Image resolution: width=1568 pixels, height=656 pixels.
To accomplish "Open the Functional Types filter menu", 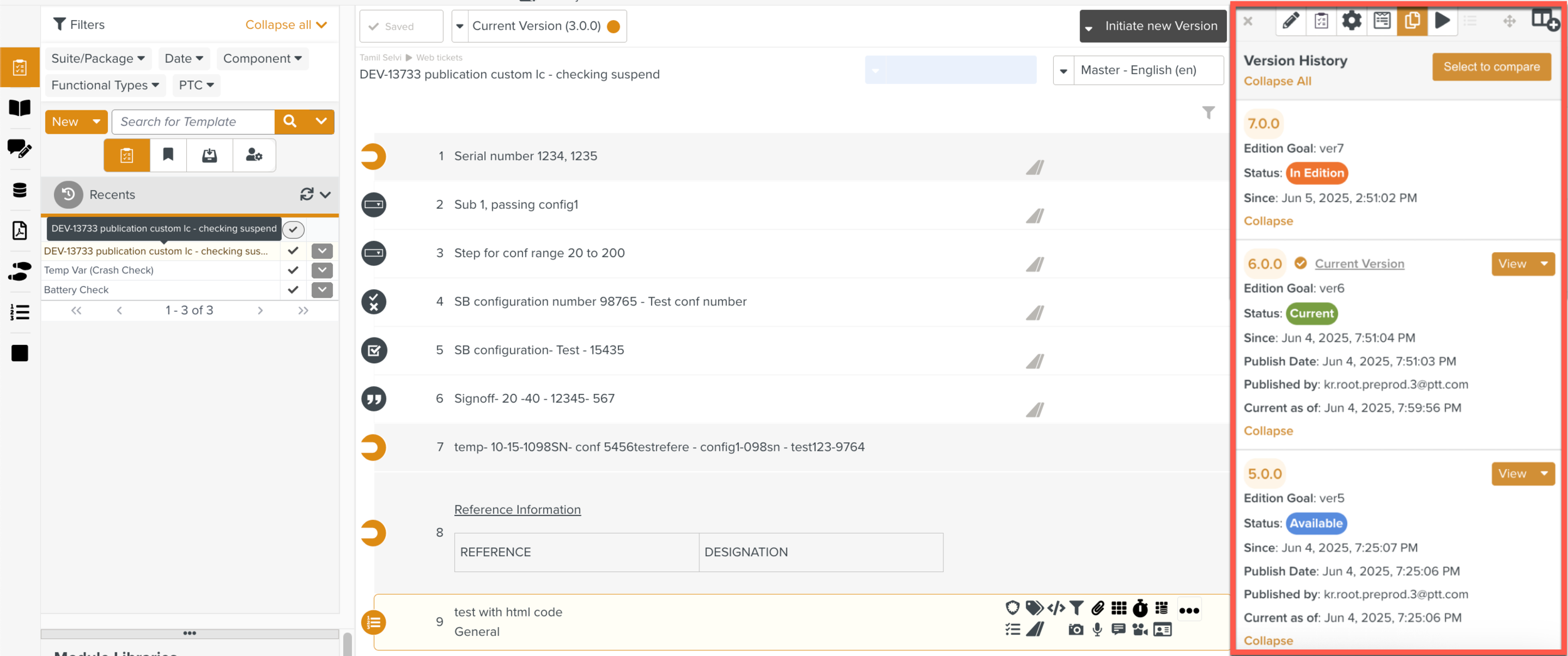I will [105, 85].
